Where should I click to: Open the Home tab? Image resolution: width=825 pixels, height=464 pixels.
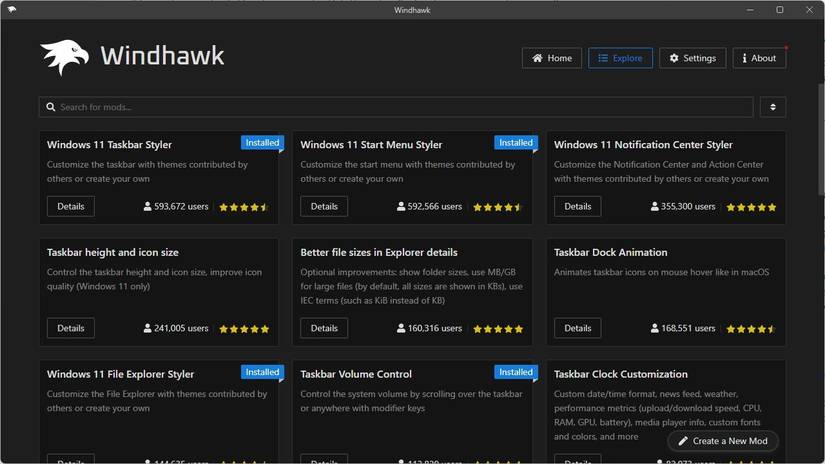point(551,58)
